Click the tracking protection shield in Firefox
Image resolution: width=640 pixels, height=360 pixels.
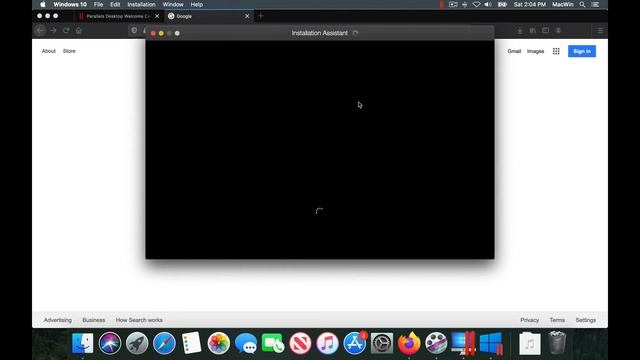134,31
